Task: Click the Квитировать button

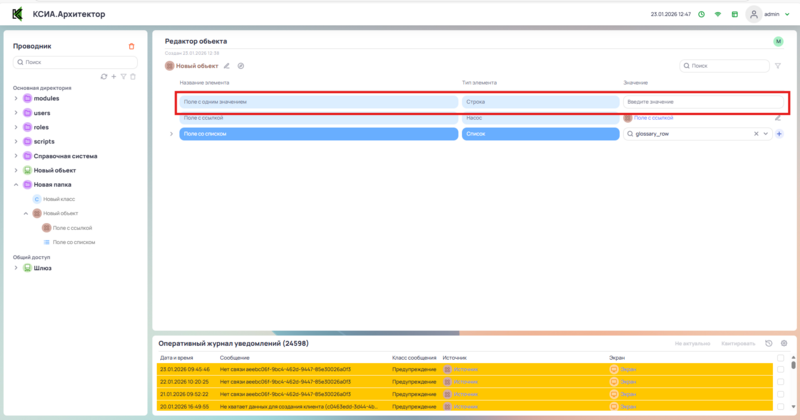Action: (x=738, y=343)
